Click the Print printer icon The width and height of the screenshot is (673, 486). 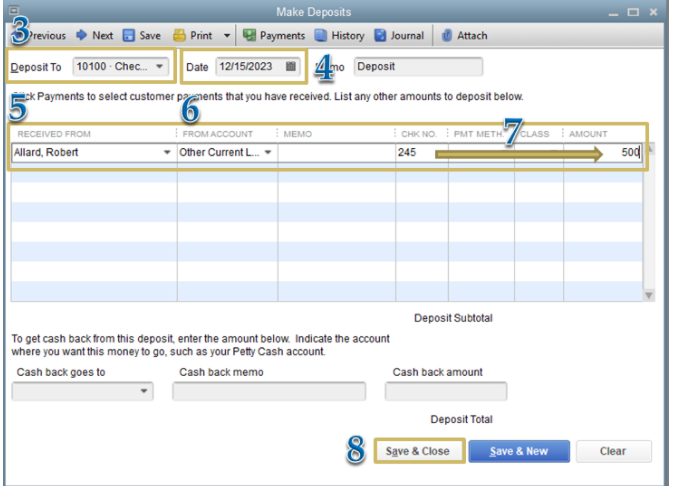179,35
